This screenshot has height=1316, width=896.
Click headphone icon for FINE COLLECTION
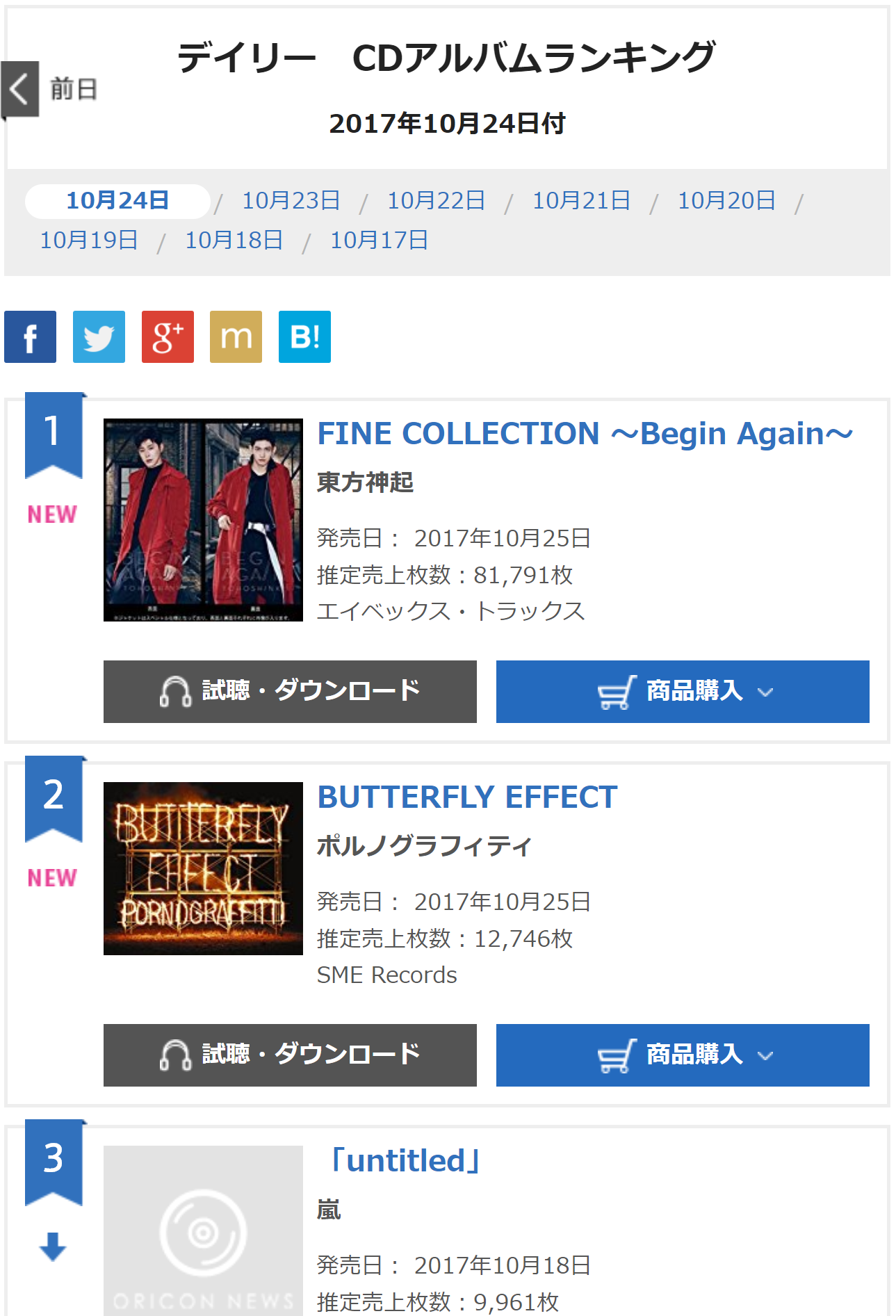click(175, 692)
